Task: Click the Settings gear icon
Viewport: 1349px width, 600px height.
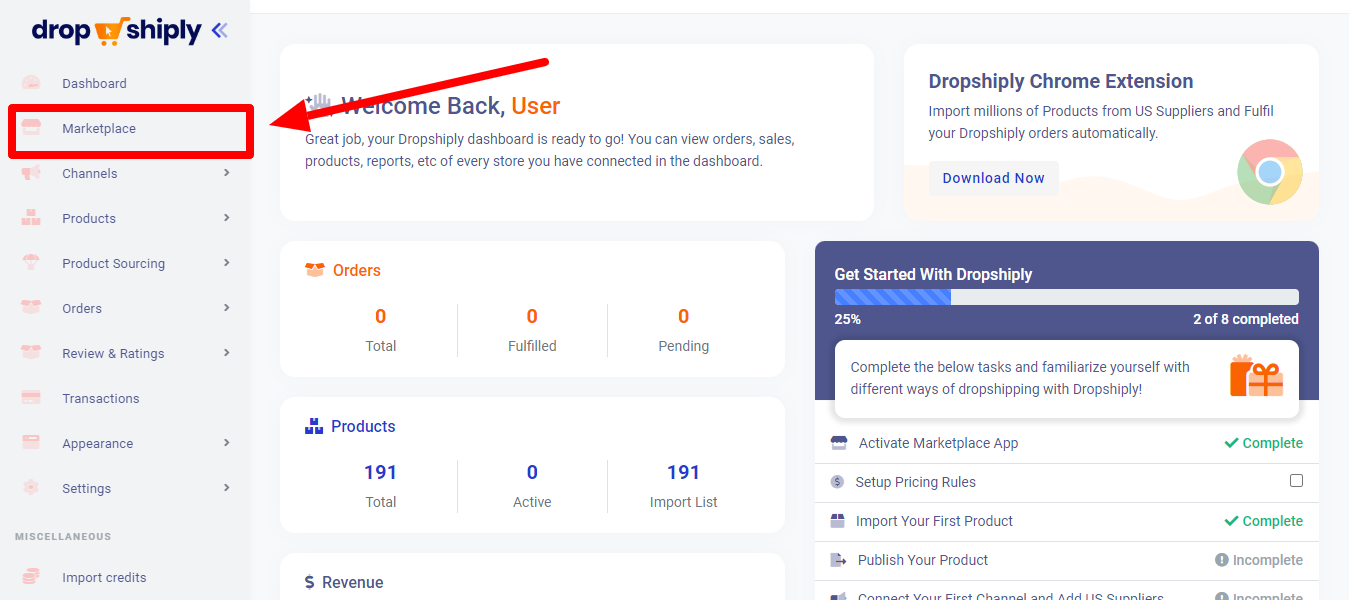Action: [31, 488]
